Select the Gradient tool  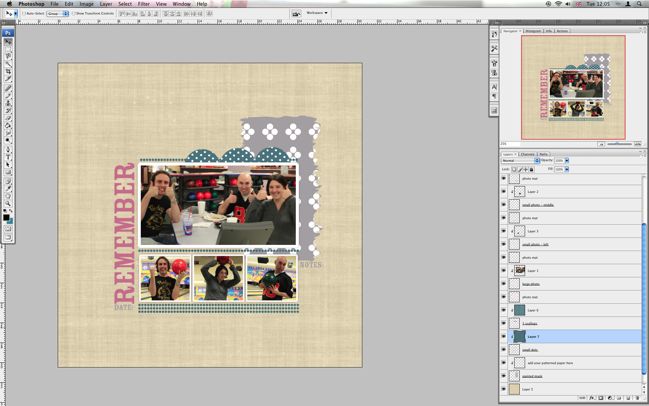tap(8, 125)
